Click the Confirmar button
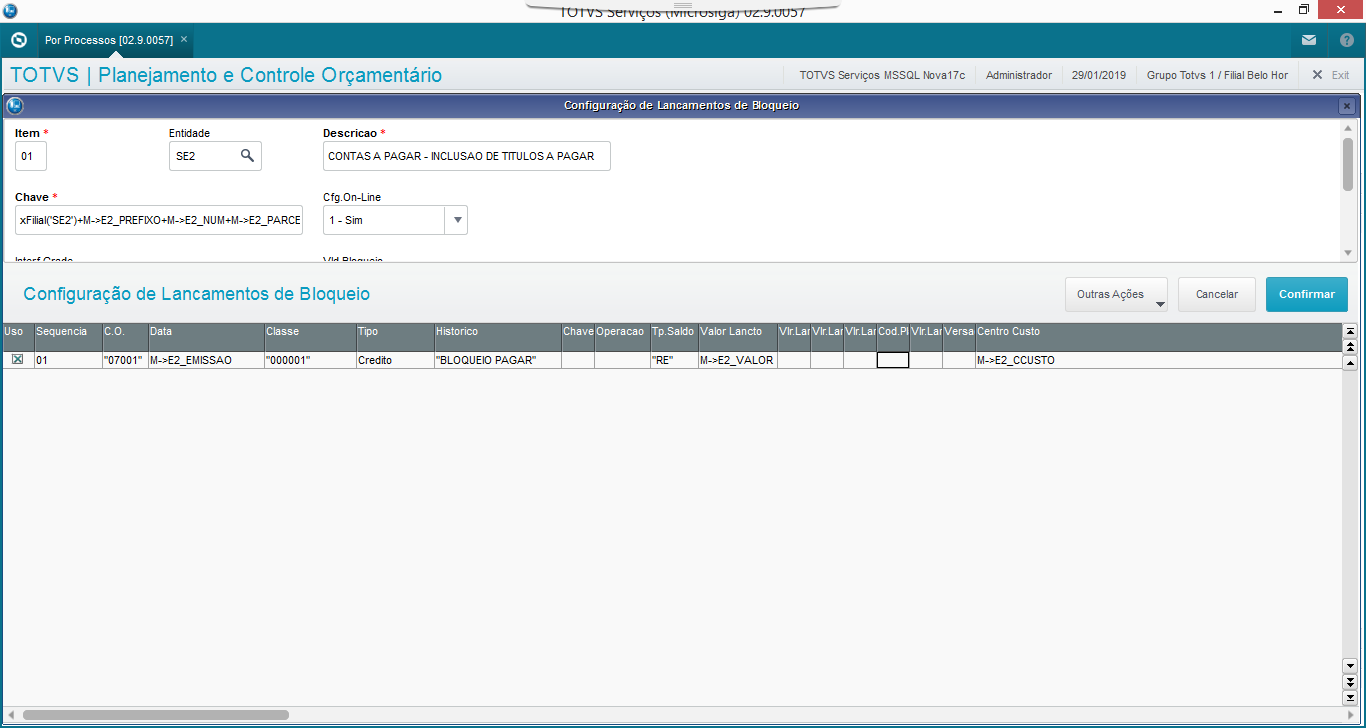Image resolution: width=1366 pixels, height=728 pixels. coord(1307,294)
